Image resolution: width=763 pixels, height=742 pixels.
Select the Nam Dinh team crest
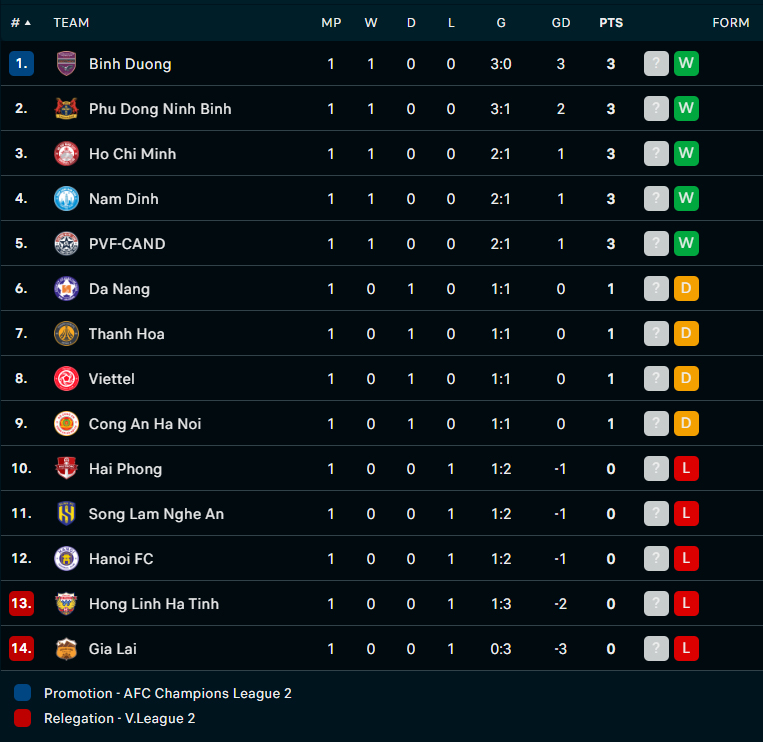point(66,199)
